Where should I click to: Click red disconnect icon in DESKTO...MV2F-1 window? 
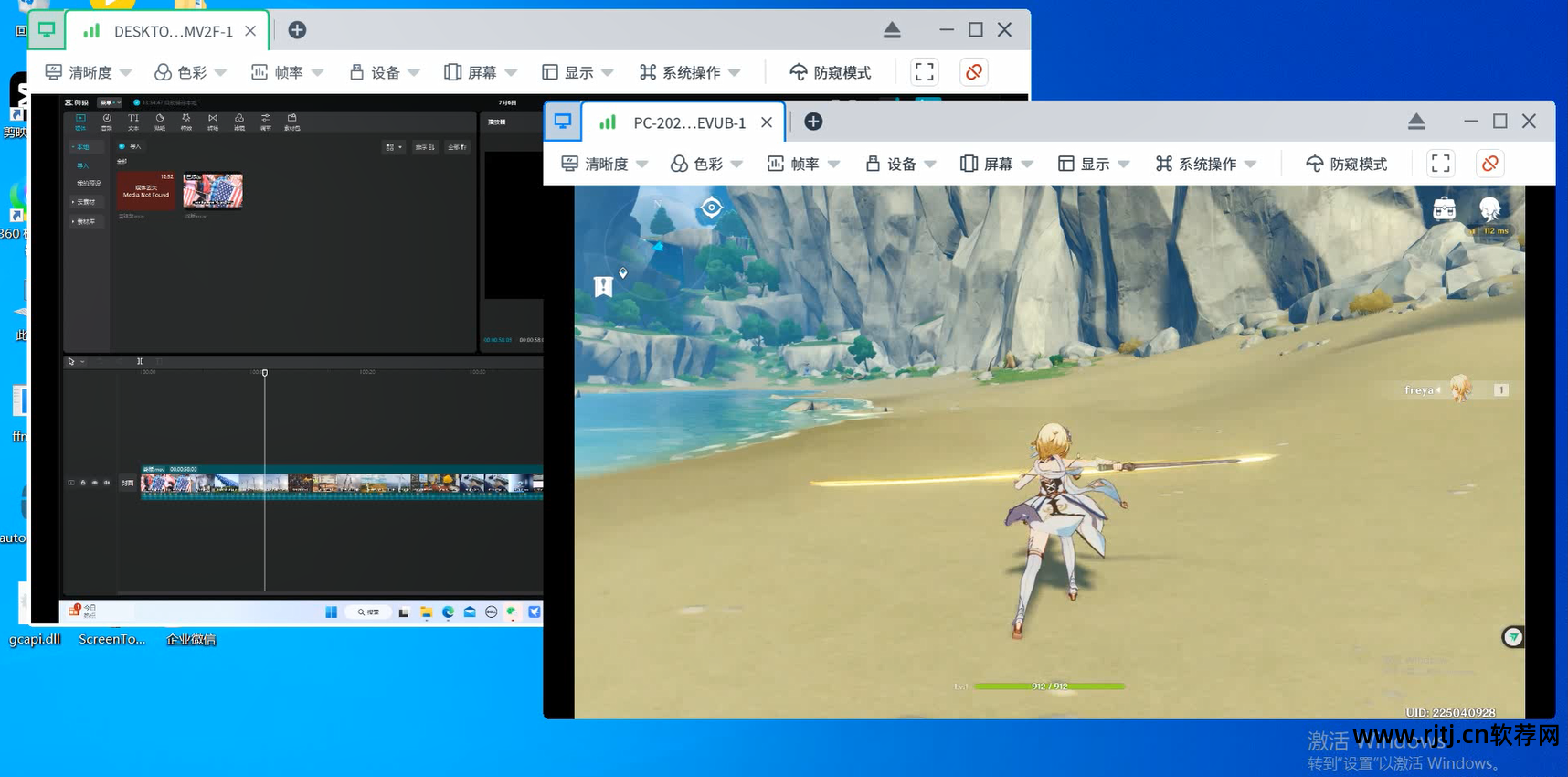pos(974,72)
